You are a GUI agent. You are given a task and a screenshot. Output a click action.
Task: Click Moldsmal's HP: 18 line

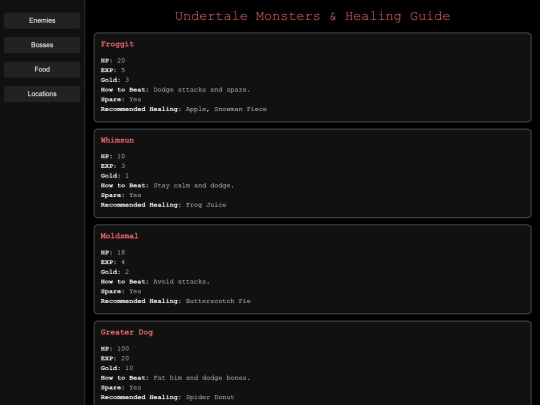click(x=113, y=252)
